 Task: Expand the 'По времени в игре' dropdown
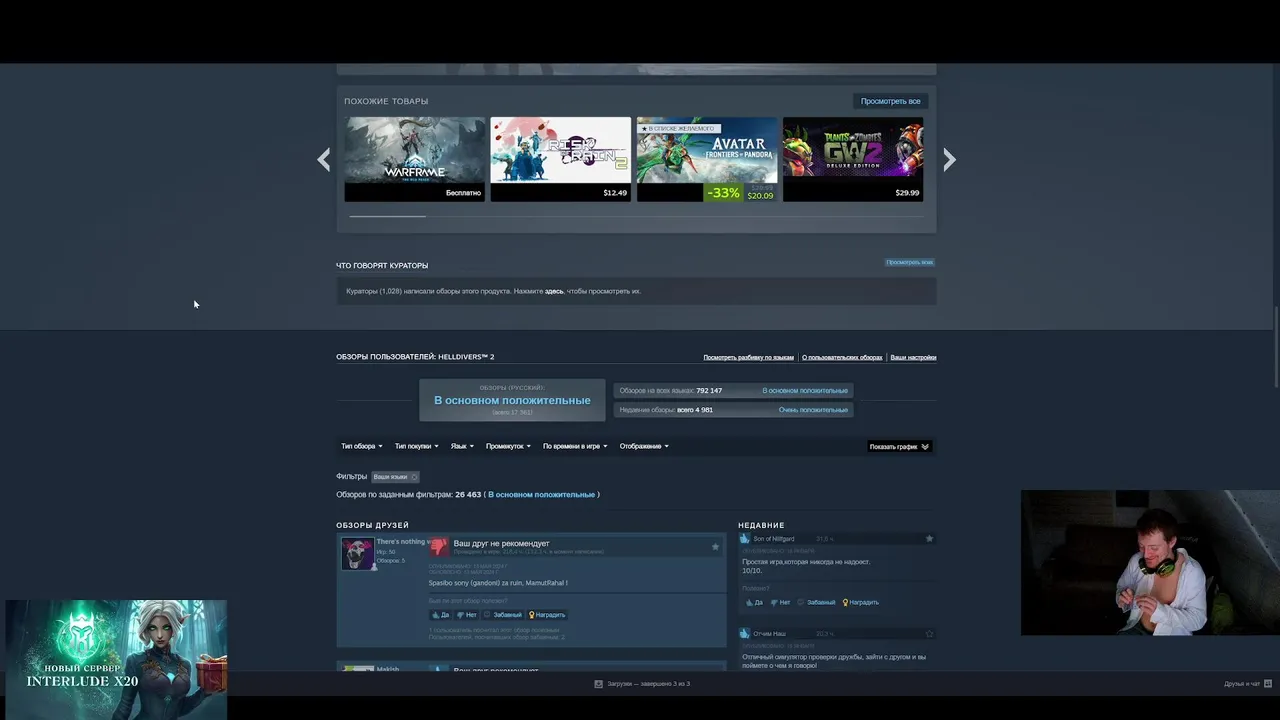[x=575, y=446]
